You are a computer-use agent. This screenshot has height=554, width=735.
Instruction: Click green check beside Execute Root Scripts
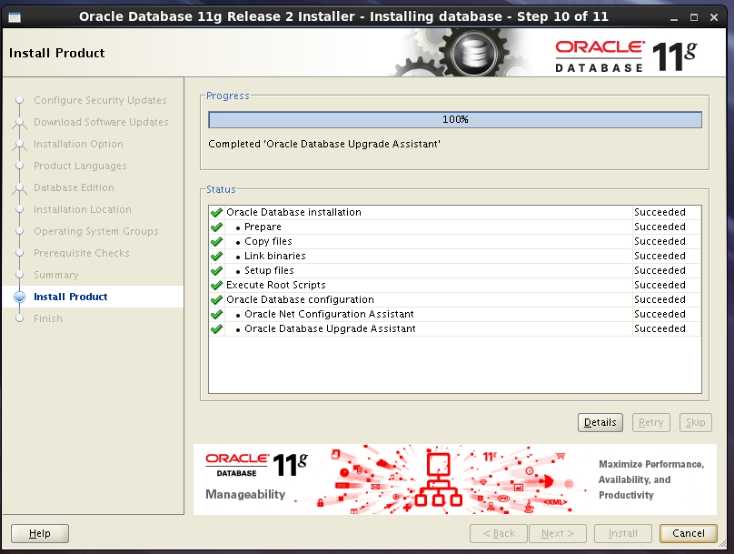(217, 285)
